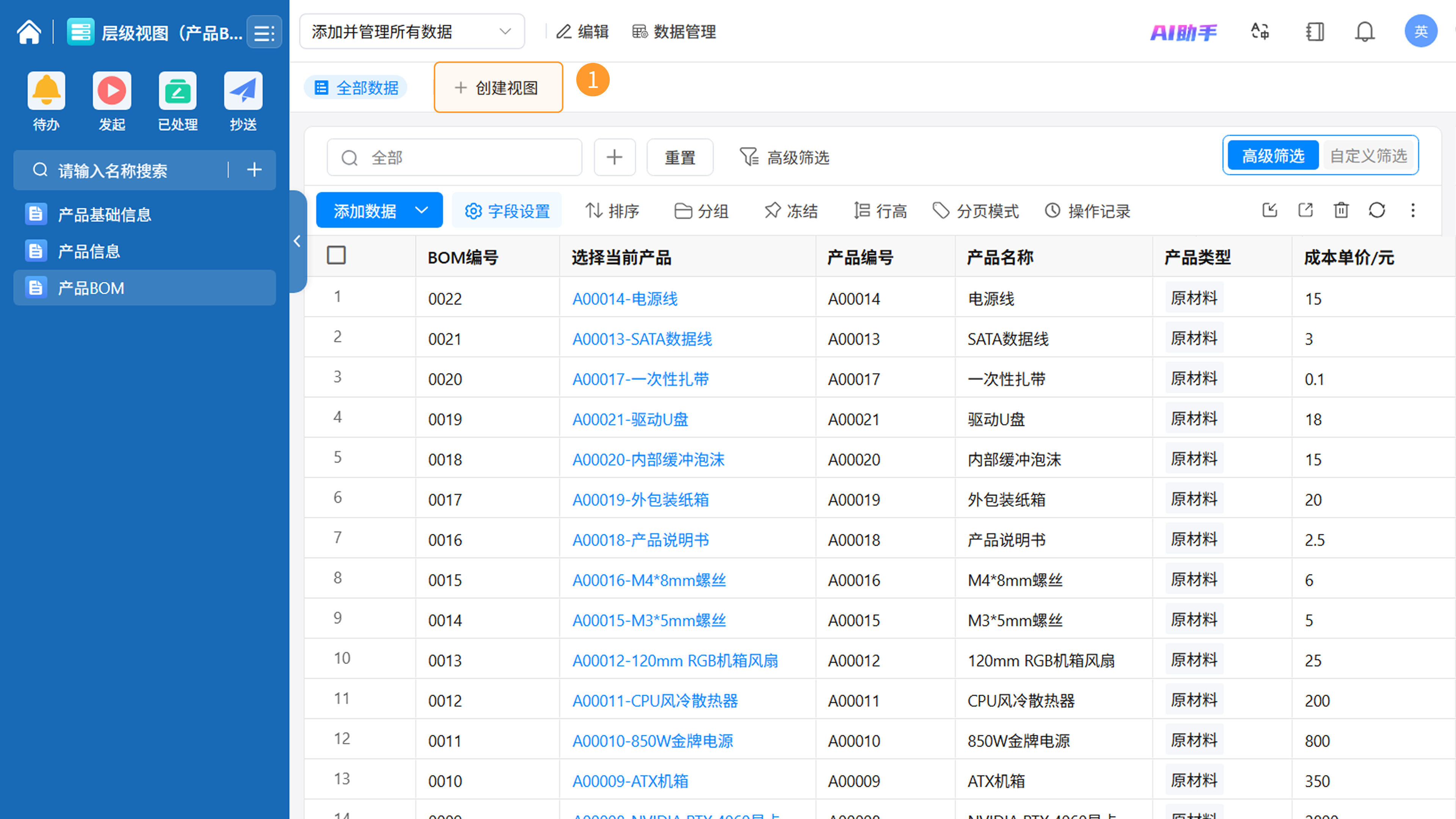Click the refresh icon in toolbar
Viewport: 1456px width, 819px height.
(x=1377, y=210)
